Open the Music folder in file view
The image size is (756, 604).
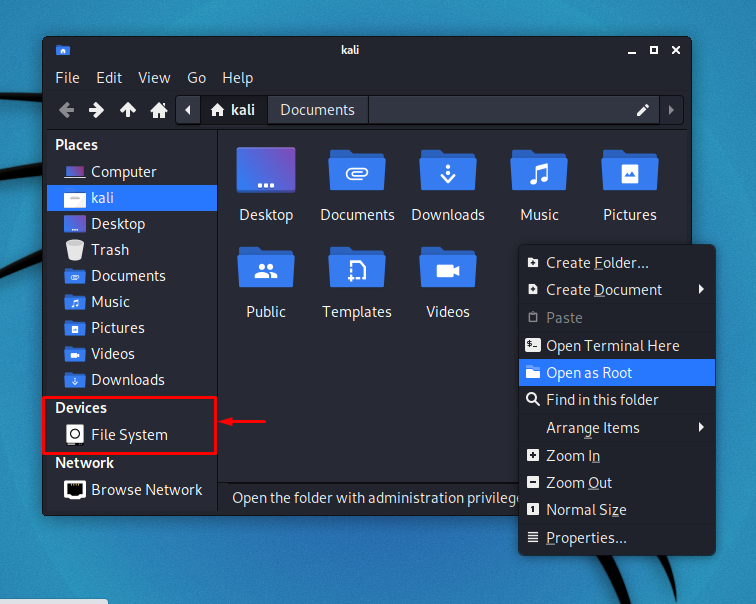click(x=539, y=171)
